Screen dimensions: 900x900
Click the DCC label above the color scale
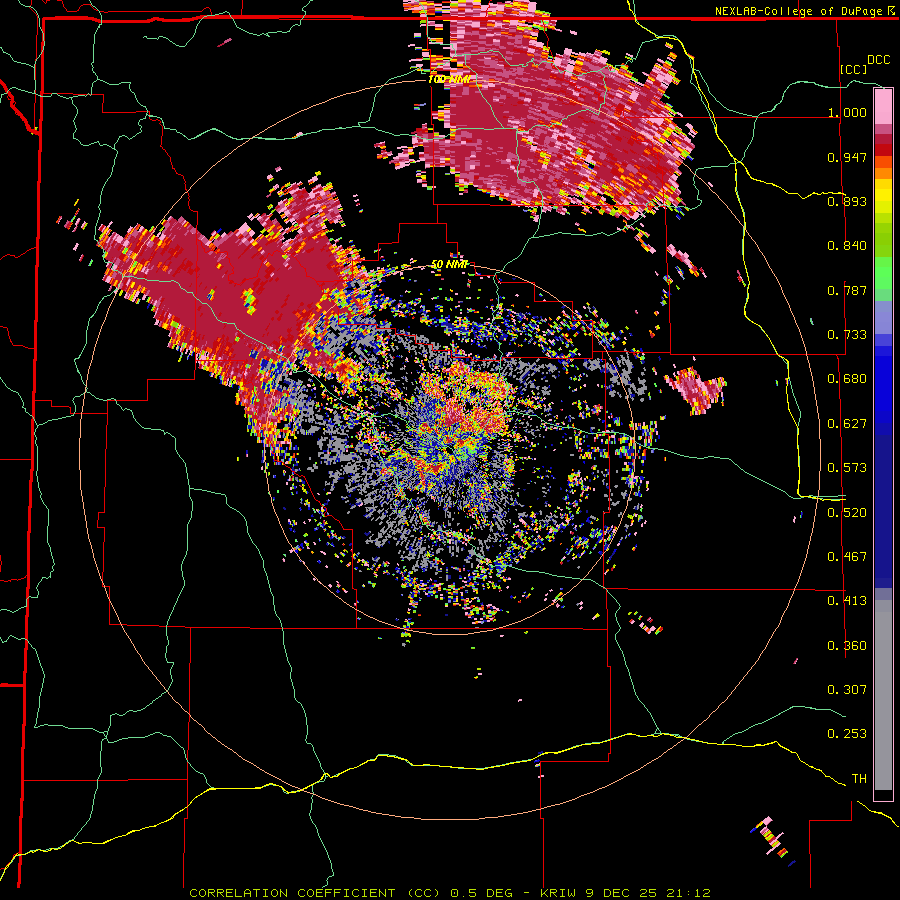[878, 60]
